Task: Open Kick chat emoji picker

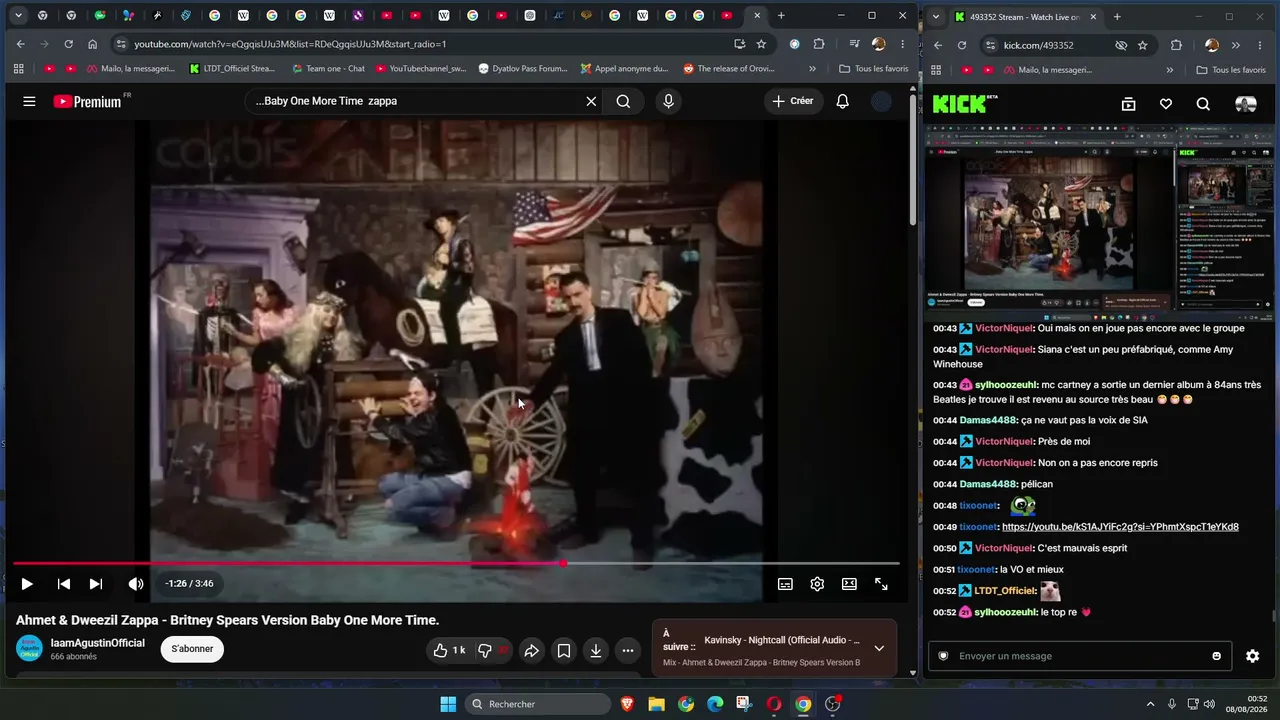Action: coord(1216,656)
